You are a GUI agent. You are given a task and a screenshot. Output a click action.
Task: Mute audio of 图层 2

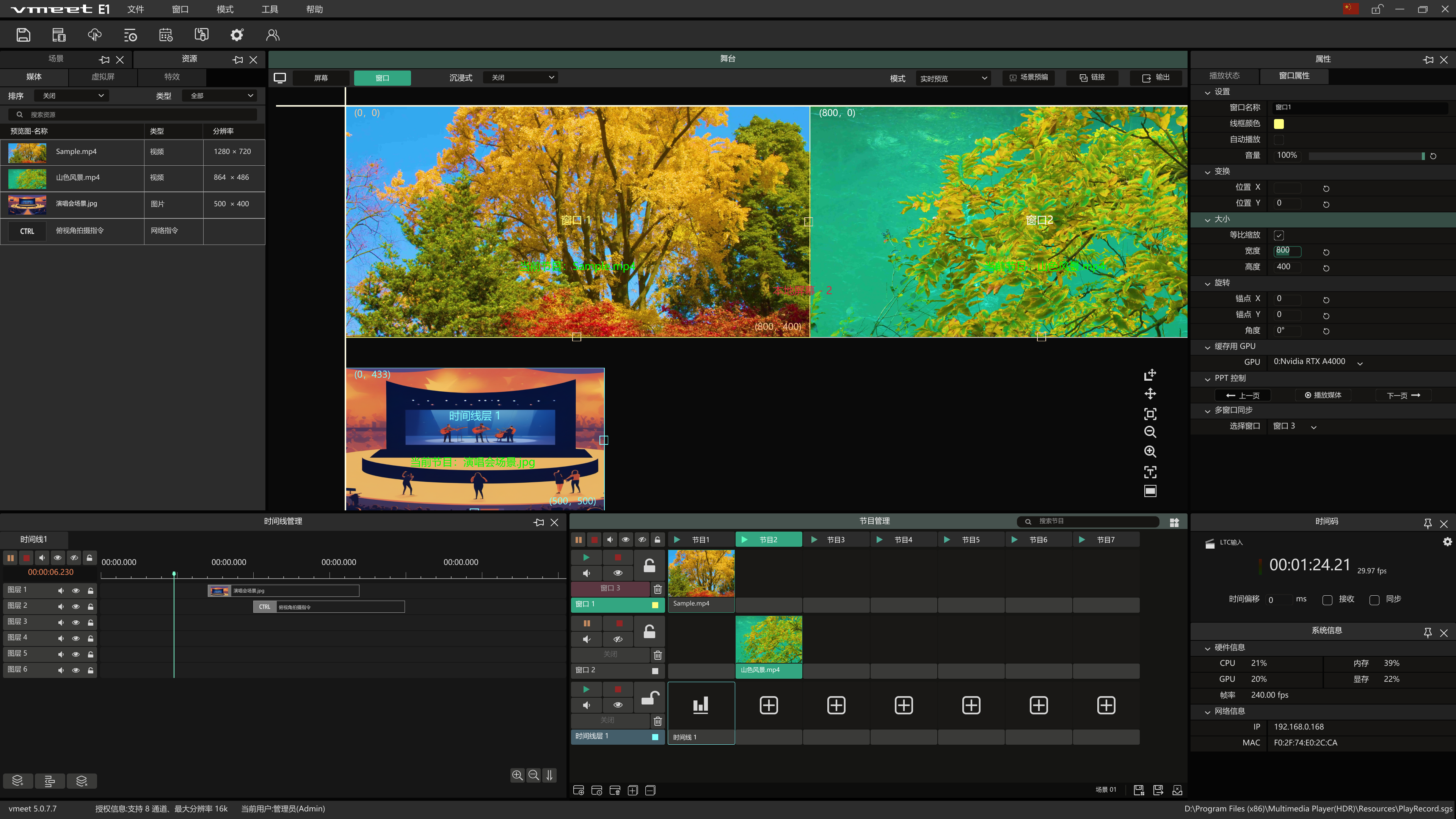coord(61,607)
